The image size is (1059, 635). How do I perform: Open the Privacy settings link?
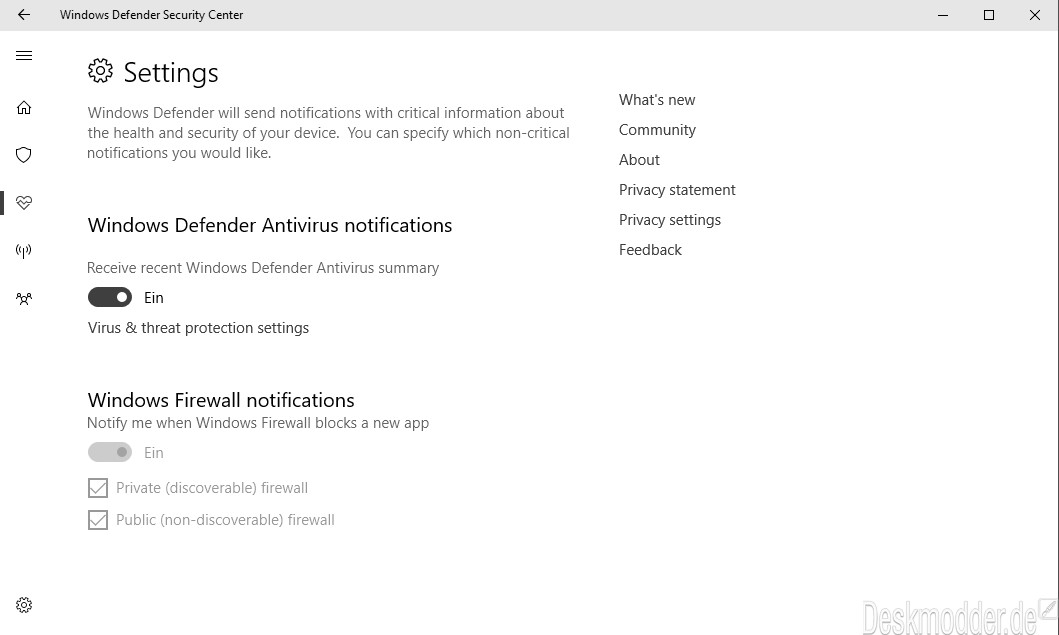coord(669,220)
